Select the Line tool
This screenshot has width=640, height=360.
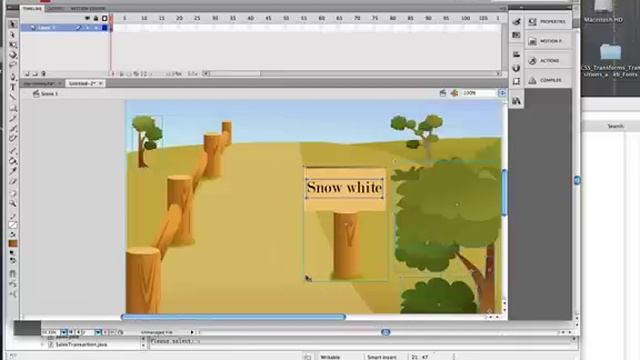[x=13, y=97]
